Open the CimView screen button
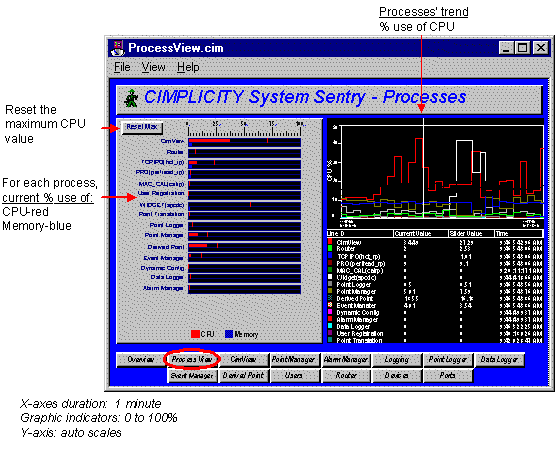This screenshot has width=557, height=455. point(243,359)
